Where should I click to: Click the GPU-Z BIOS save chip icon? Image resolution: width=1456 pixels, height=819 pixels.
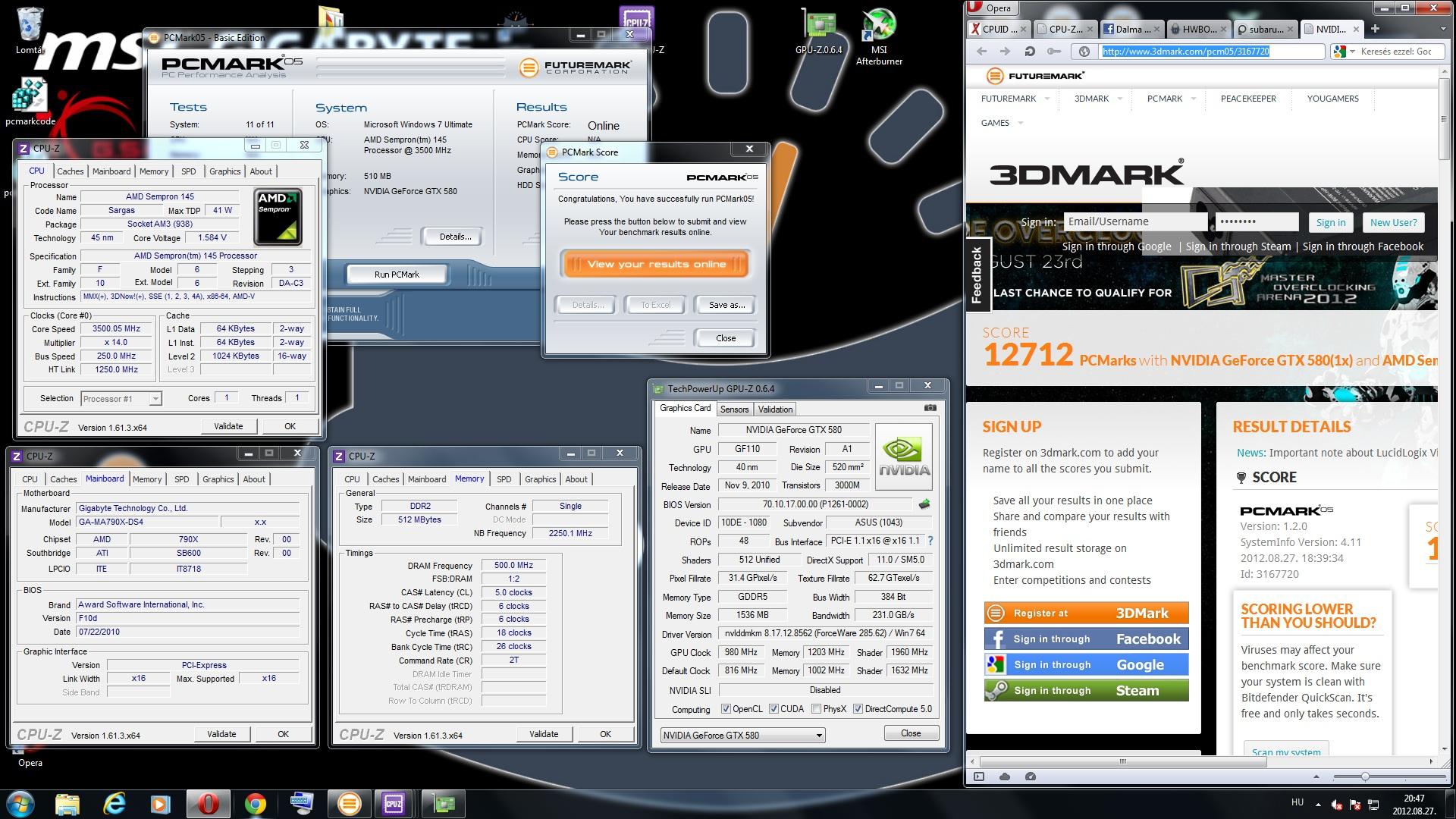click(x=924, y=504)
